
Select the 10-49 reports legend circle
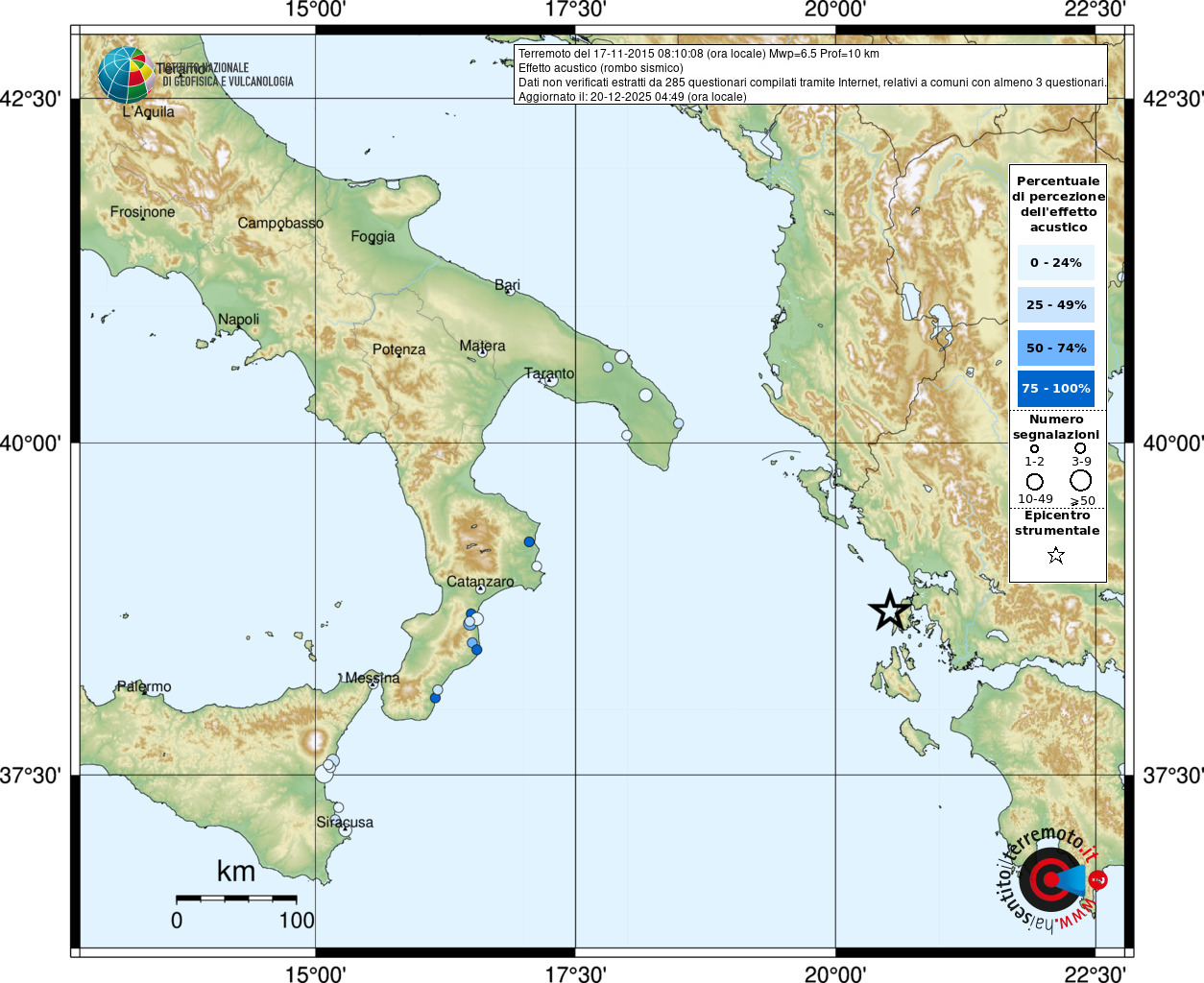tap(1034, 481)
